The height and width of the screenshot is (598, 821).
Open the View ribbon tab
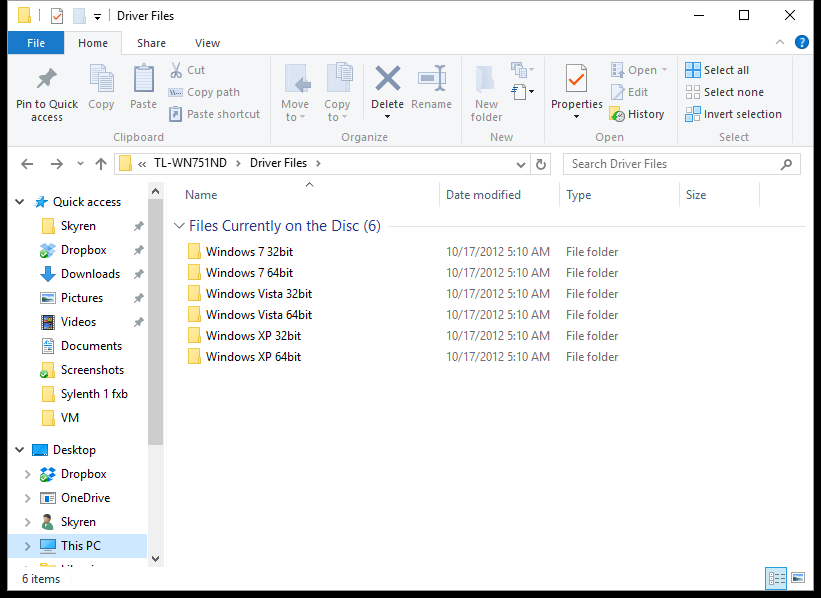[207, 43]
